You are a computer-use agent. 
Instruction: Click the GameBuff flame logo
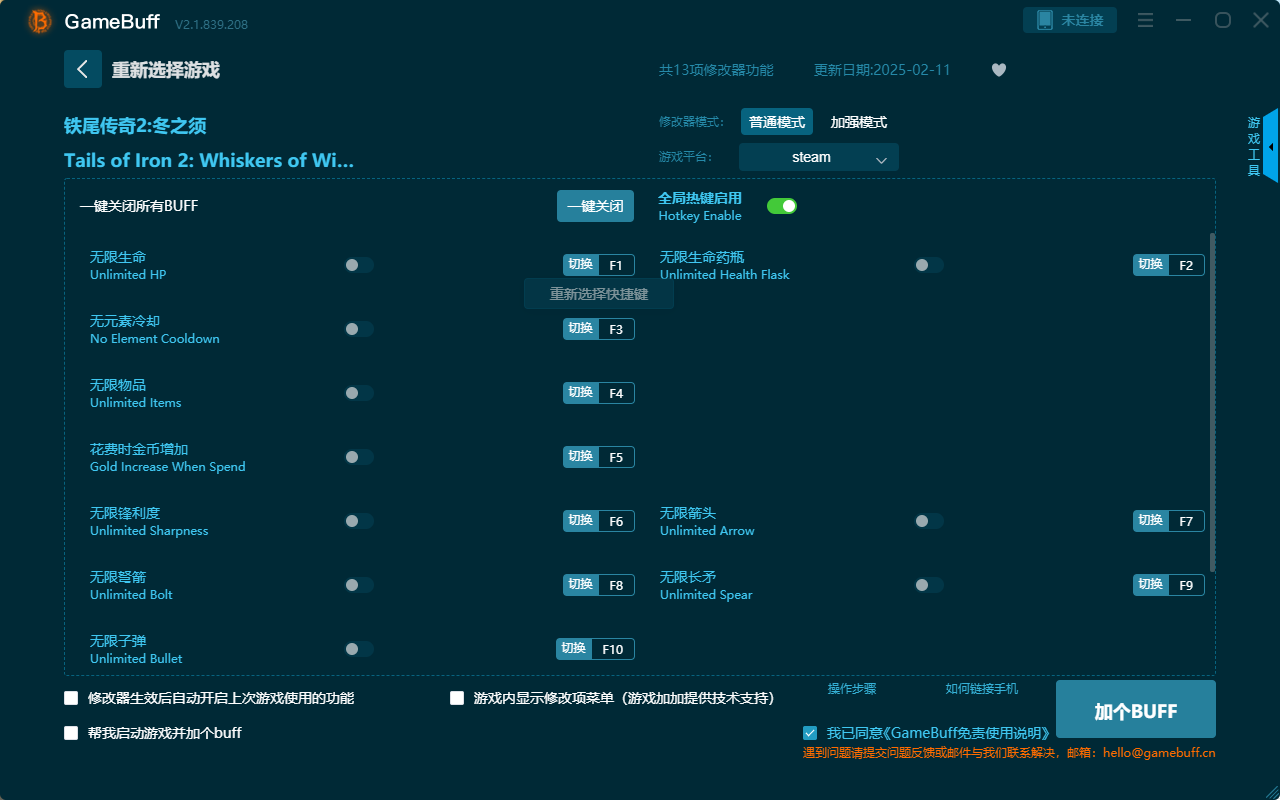[38, 21]
